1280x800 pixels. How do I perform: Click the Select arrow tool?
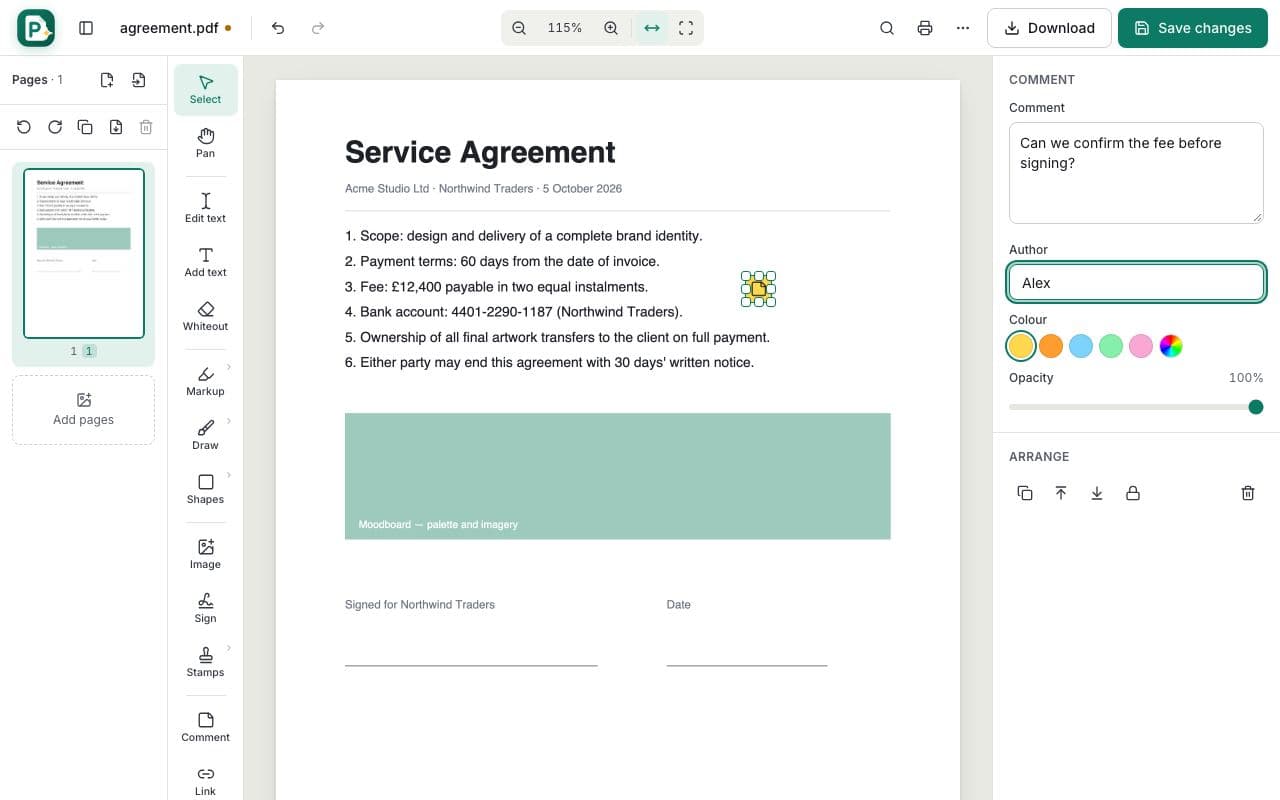[205, 89]
